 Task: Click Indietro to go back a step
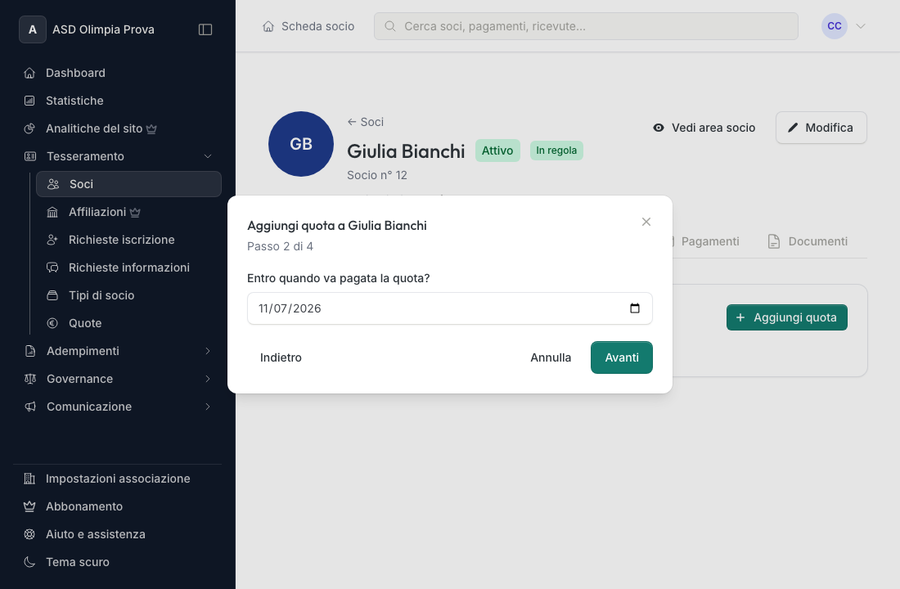(x=281, y=358)
